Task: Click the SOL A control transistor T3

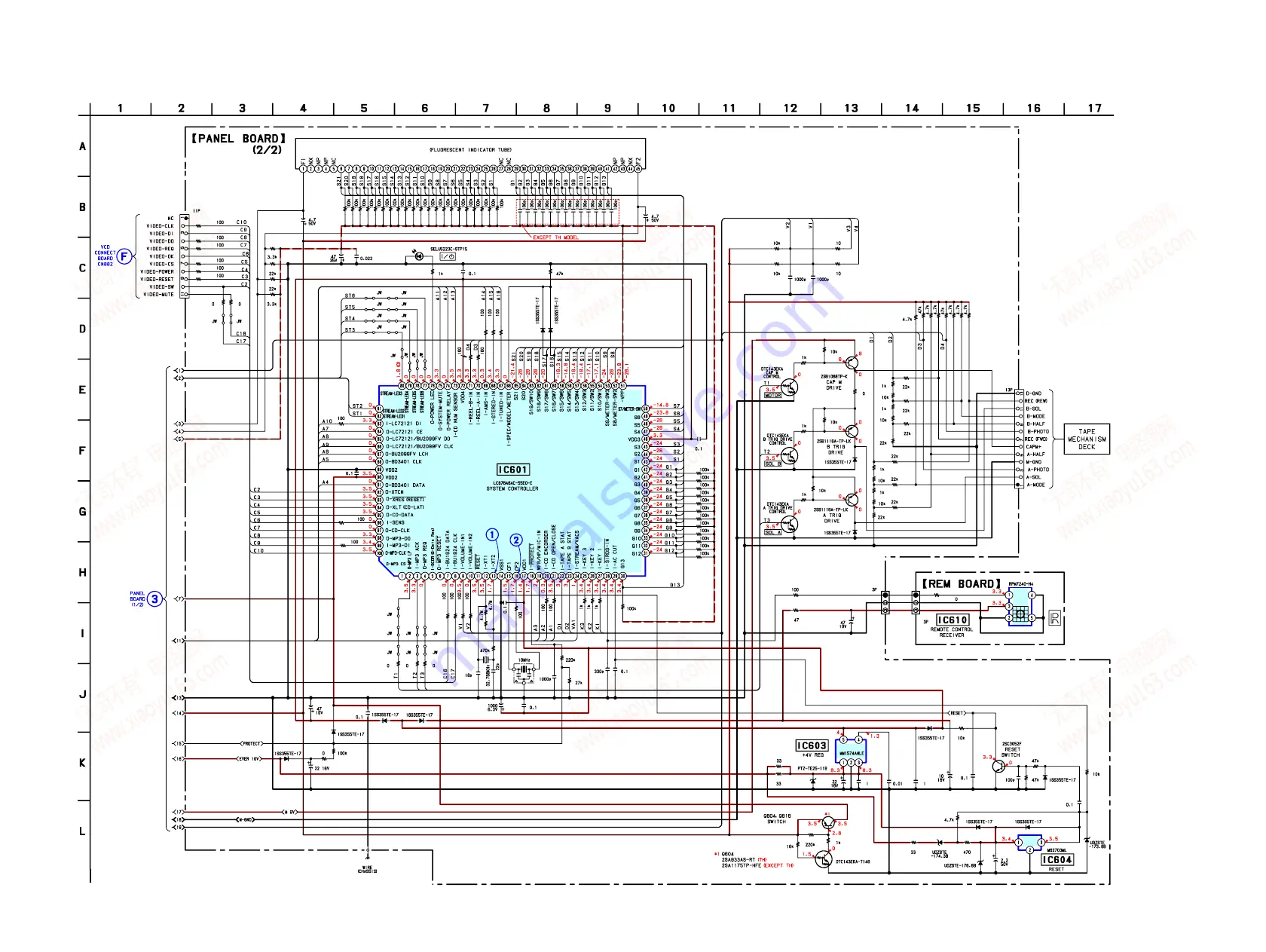Action: (790, 524)
